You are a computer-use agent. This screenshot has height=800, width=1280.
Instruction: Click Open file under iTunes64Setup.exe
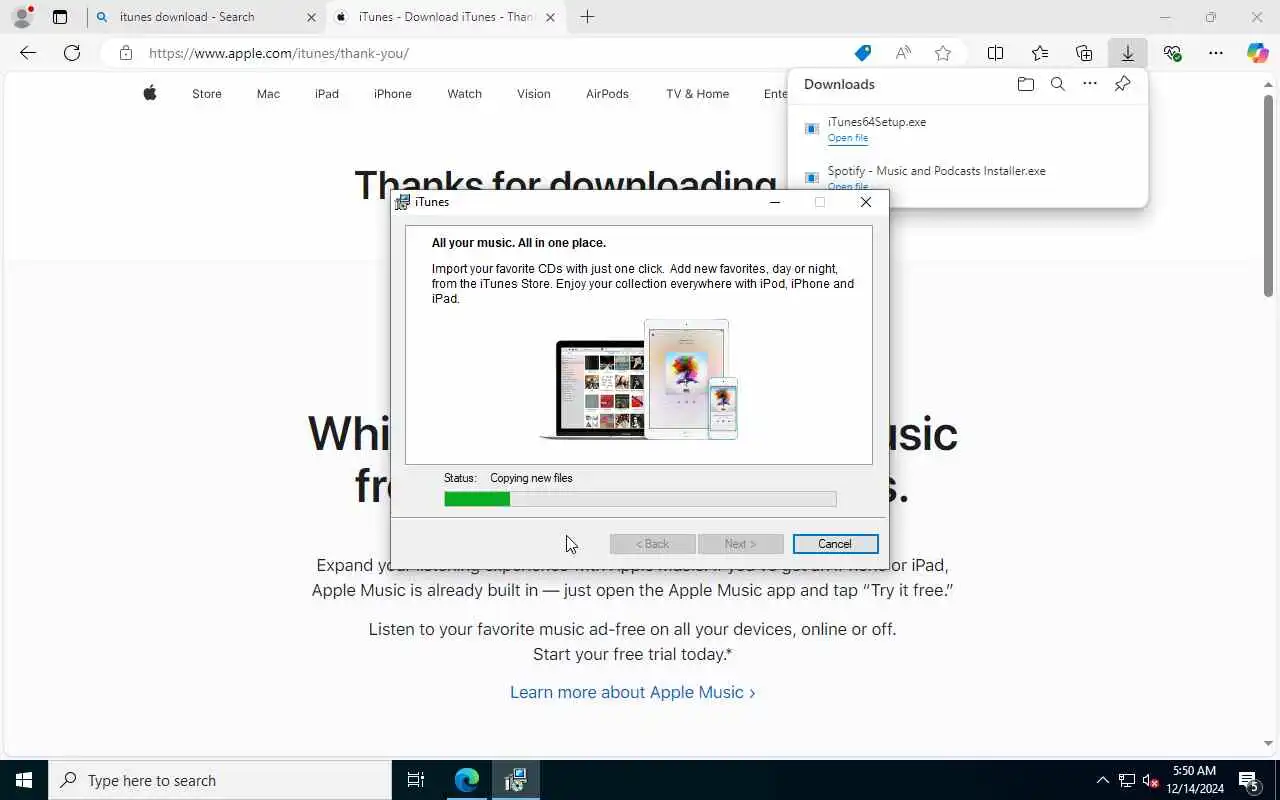click(848, 138)
